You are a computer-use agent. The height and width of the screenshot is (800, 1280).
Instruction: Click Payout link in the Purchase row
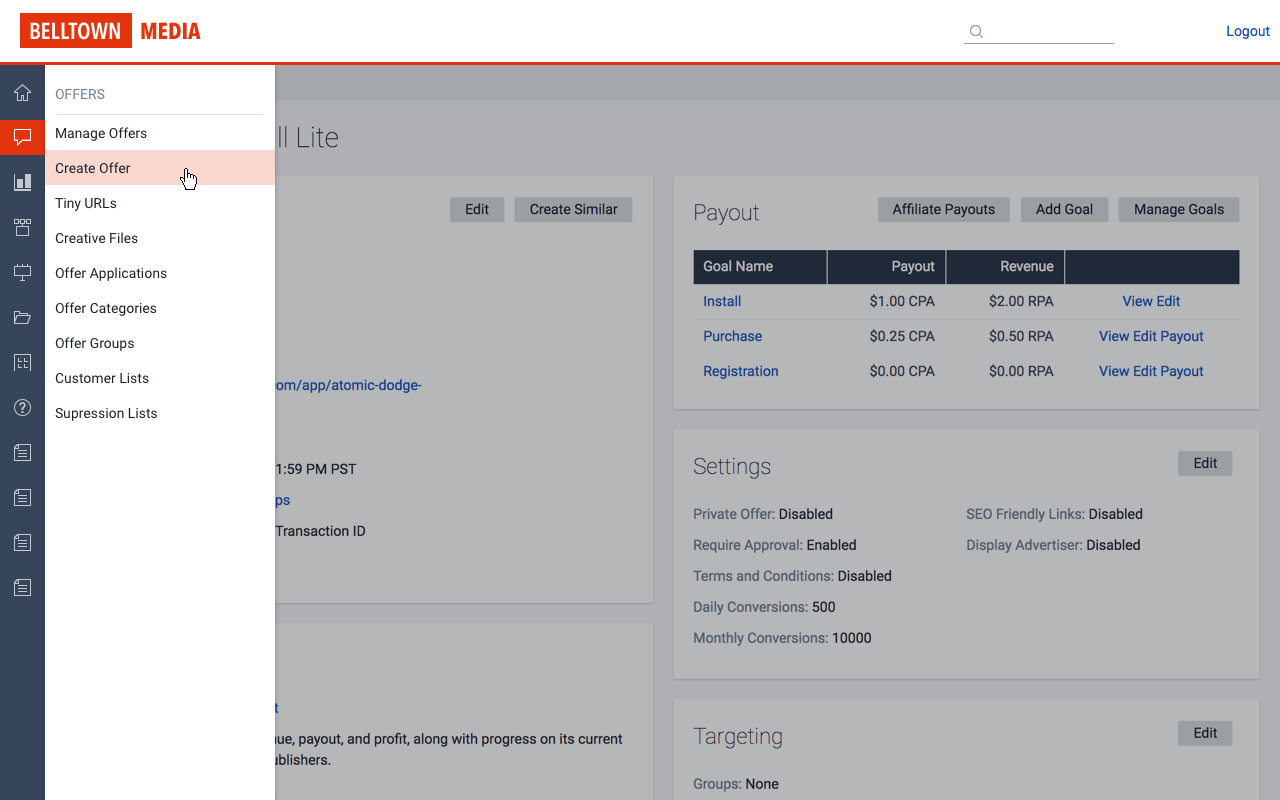(1182, 336)
